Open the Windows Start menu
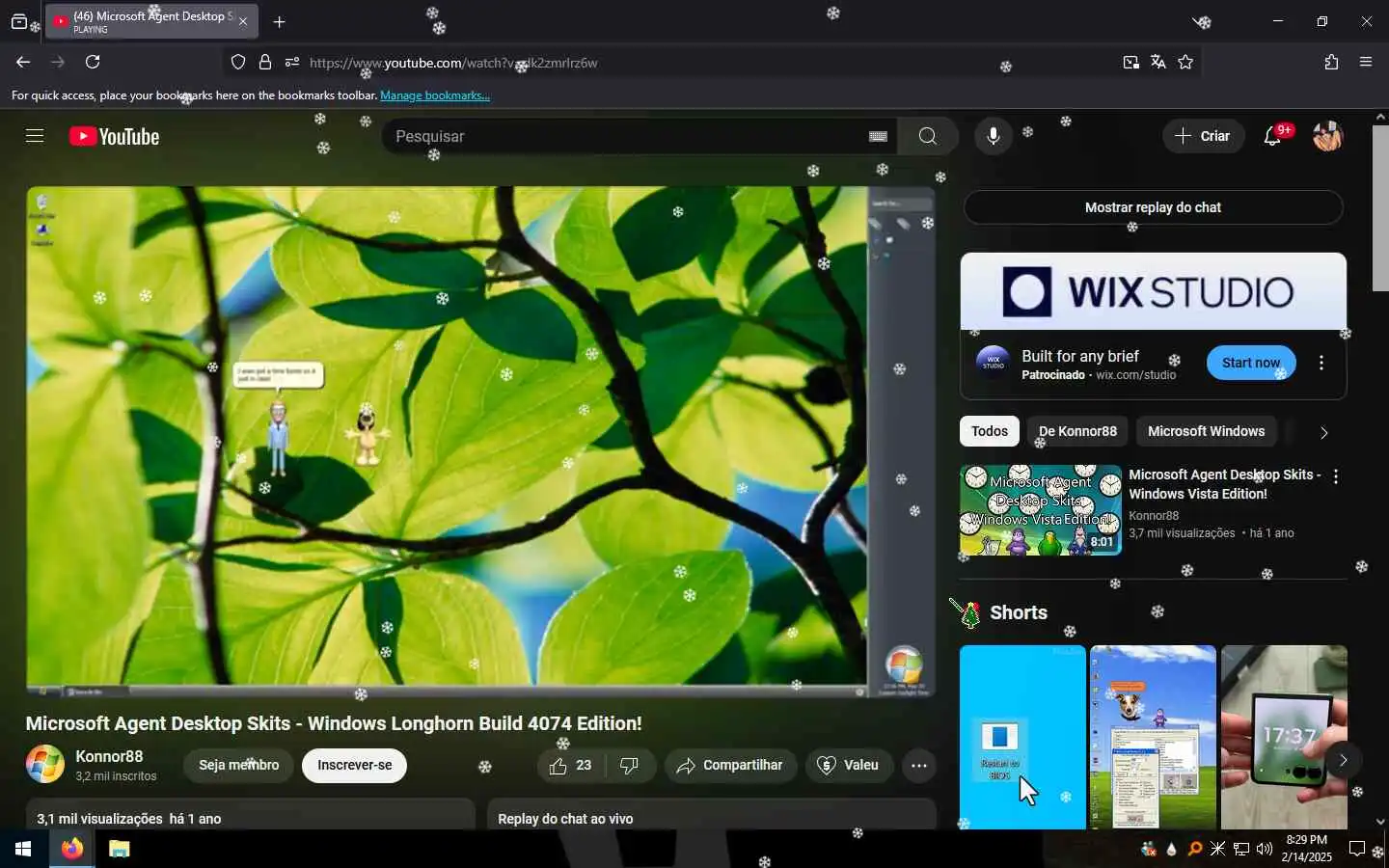This screenshot has width=1389, height=868. tap(23, 849)
